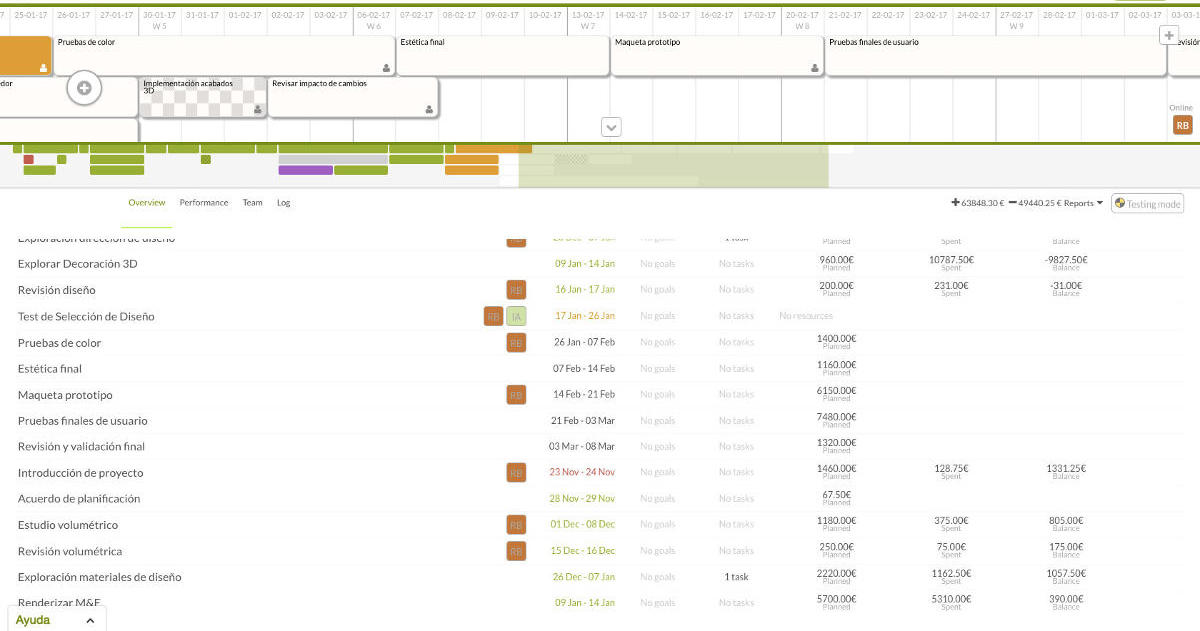Expand the Ayuda help panel
The height and width of the screenshot is (631, 1200).
pyautogui.click(x=56, y=620)
